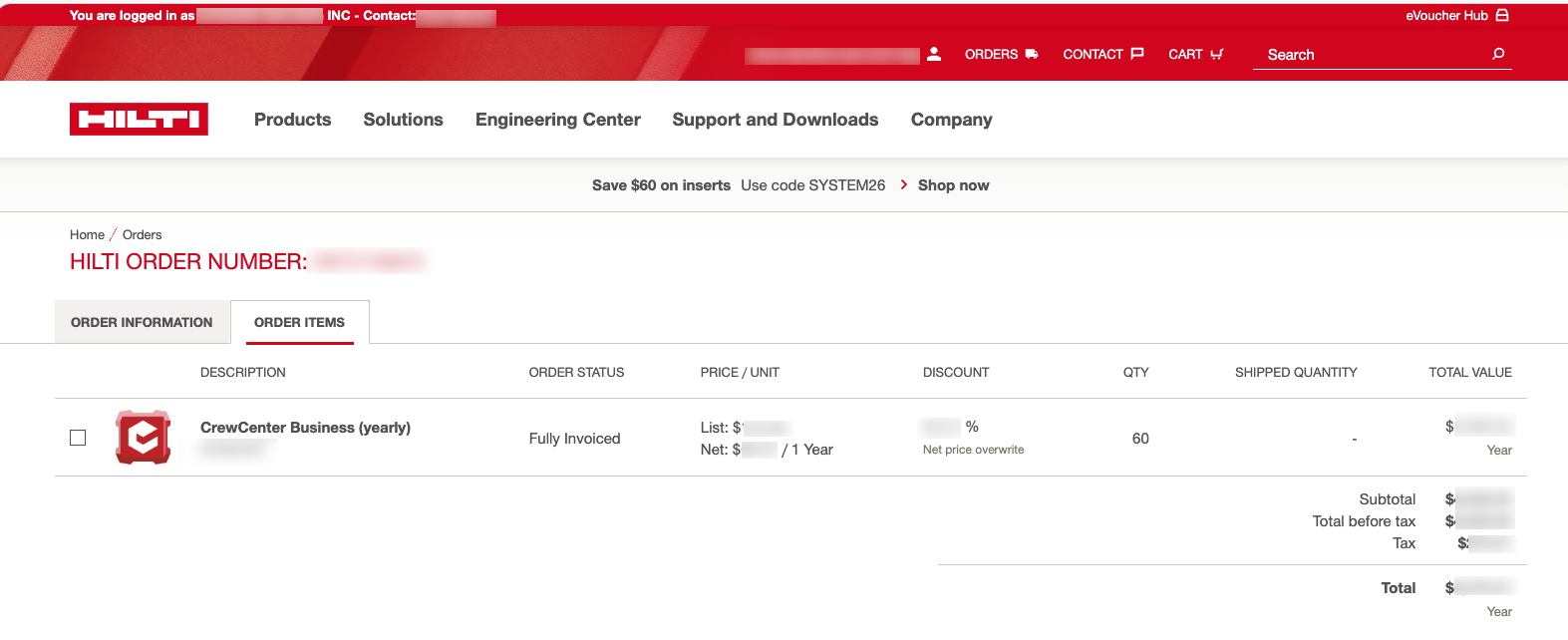This screenshot has height=640, width=1568.
Task: Click the Hilti logo
Action: 139,119
